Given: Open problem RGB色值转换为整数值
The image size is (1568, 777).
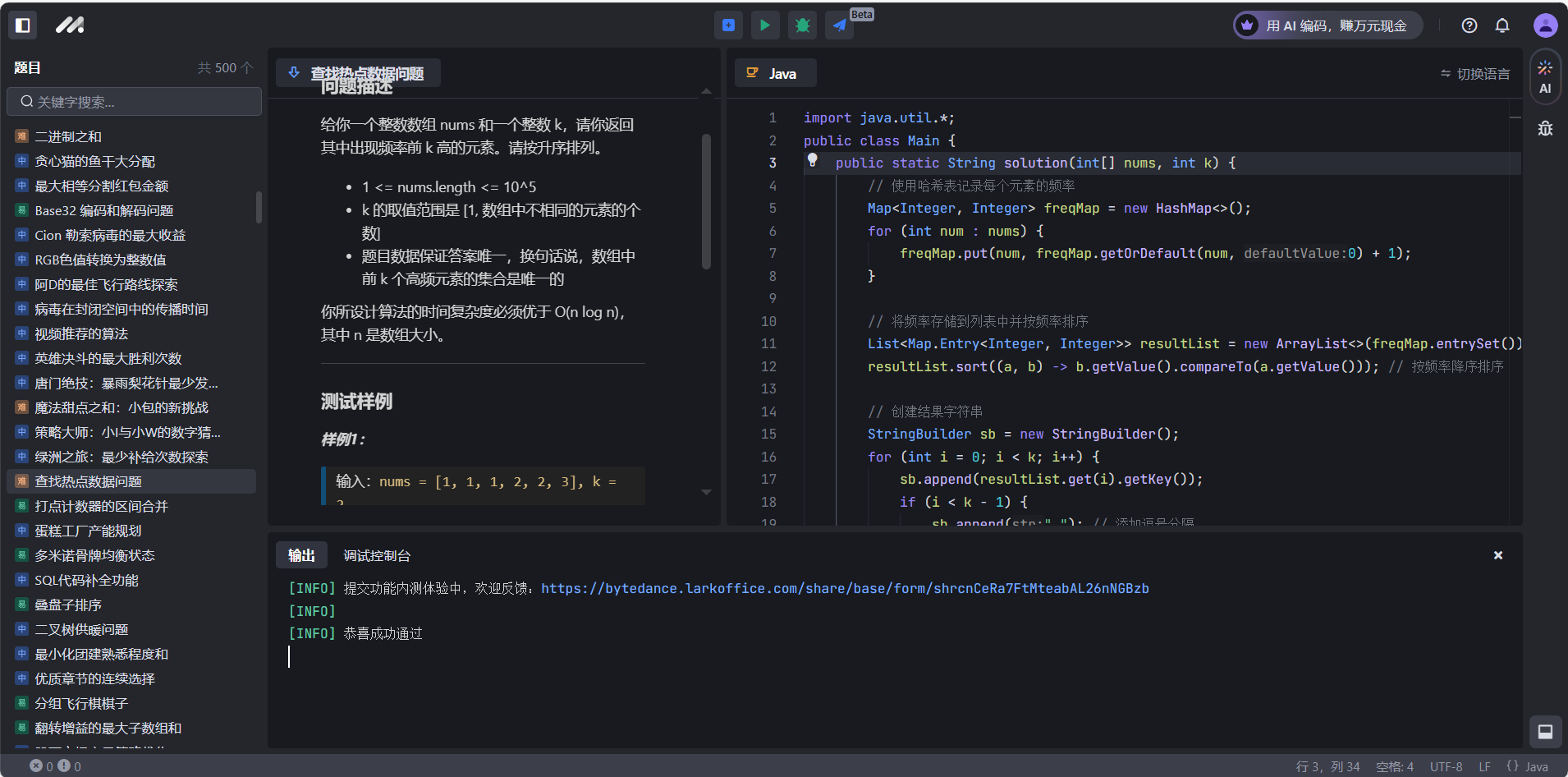Looking at the screenshot, I should click(x=131, y=260).
